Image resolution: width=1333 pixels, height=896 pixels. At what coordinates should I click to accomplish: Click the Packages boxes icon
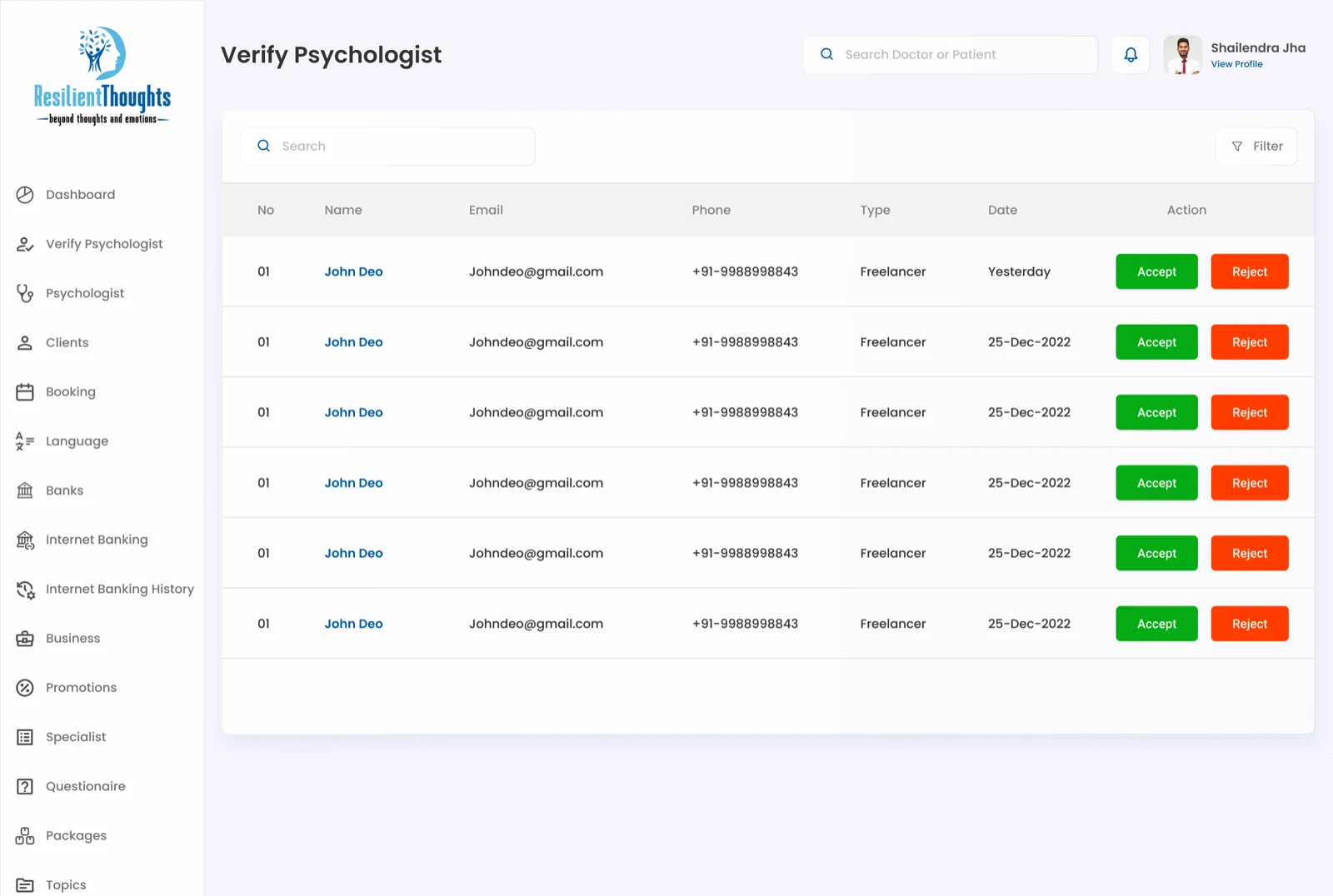(25, 836)
